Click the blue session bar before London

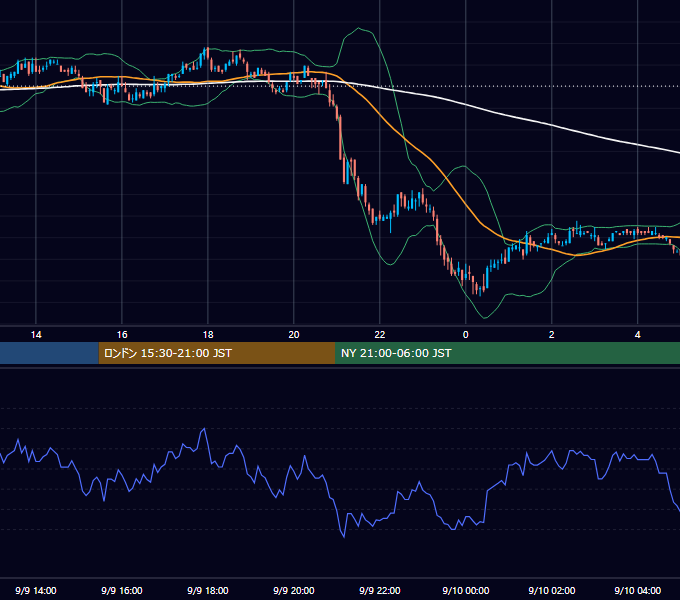coord(49,353)
